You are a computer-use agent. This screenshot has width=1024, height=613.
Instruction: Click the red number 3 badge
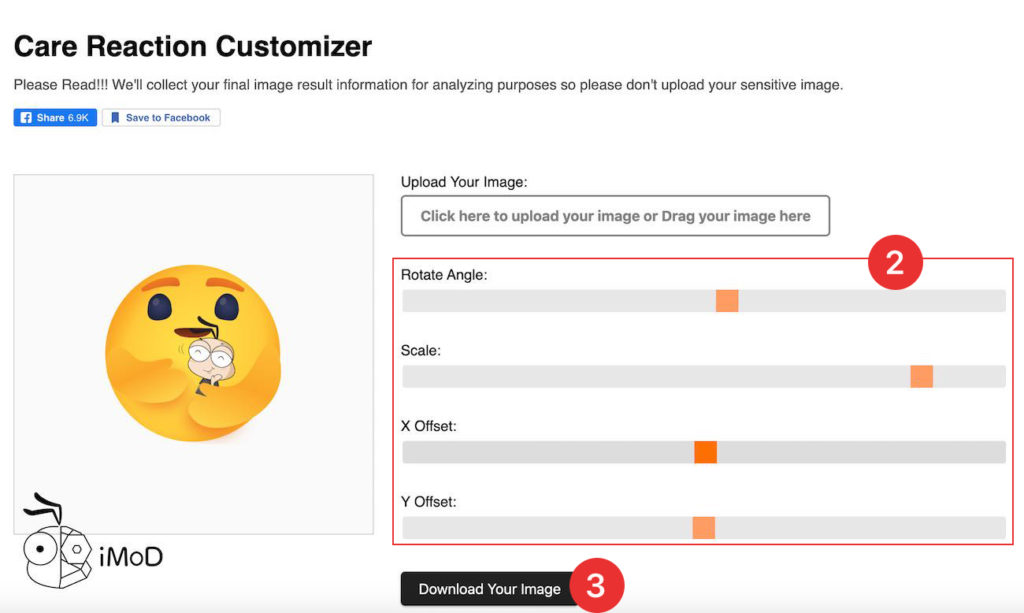point(595,586)
